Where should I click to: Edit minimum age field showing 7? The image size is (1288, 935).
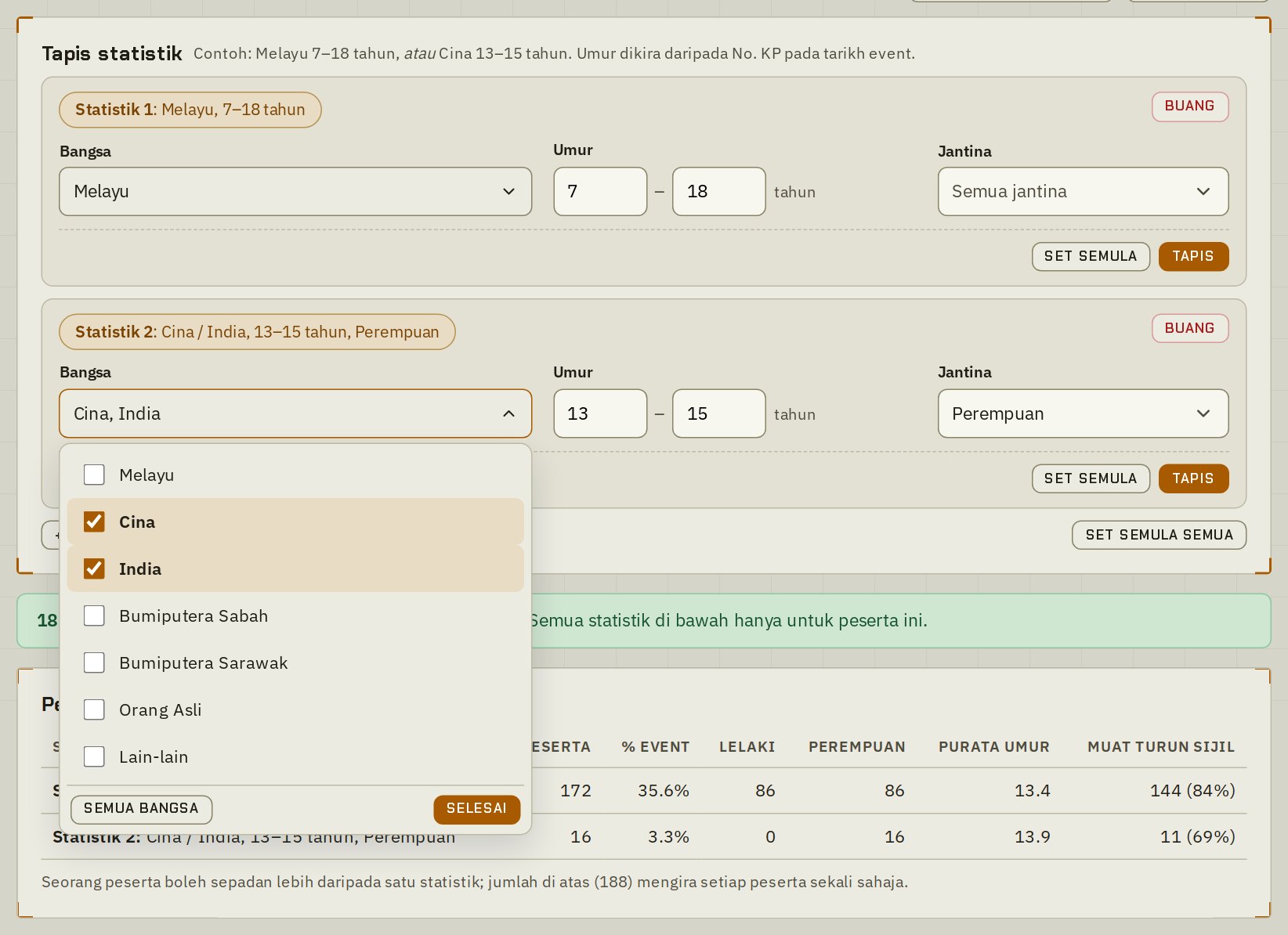click(x=600, y=191)
